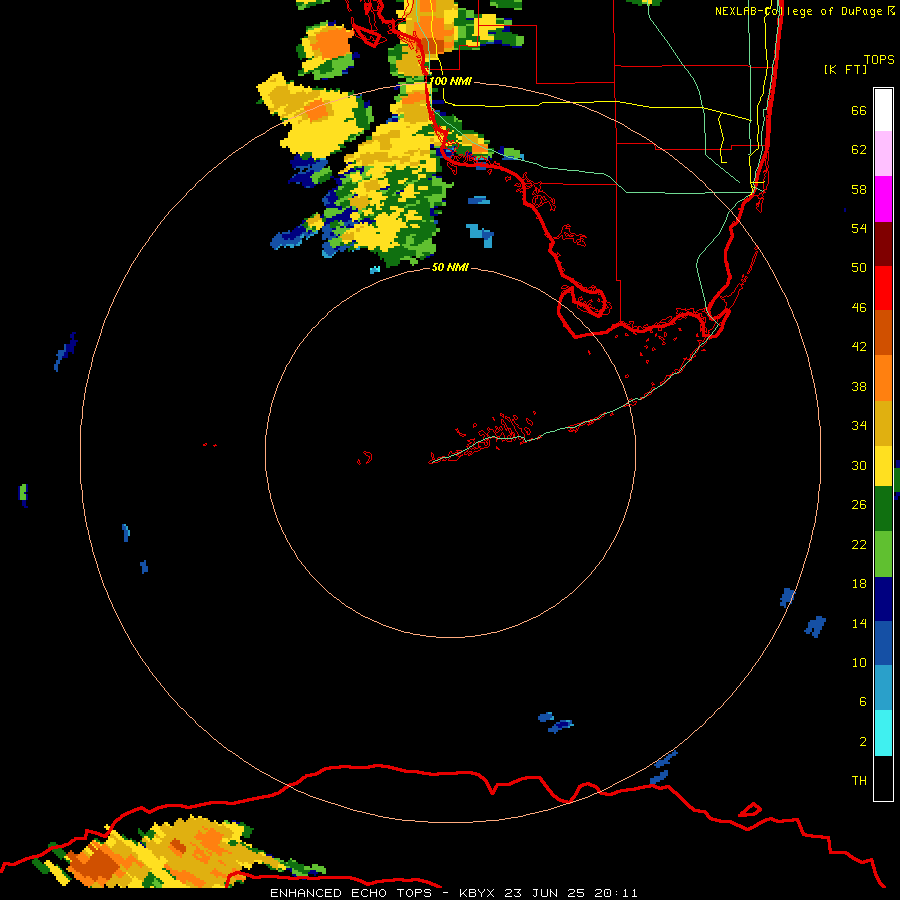Screen dimensions: 900x900
Task: Click the 'TOPS' legend title
Action: 879,60
